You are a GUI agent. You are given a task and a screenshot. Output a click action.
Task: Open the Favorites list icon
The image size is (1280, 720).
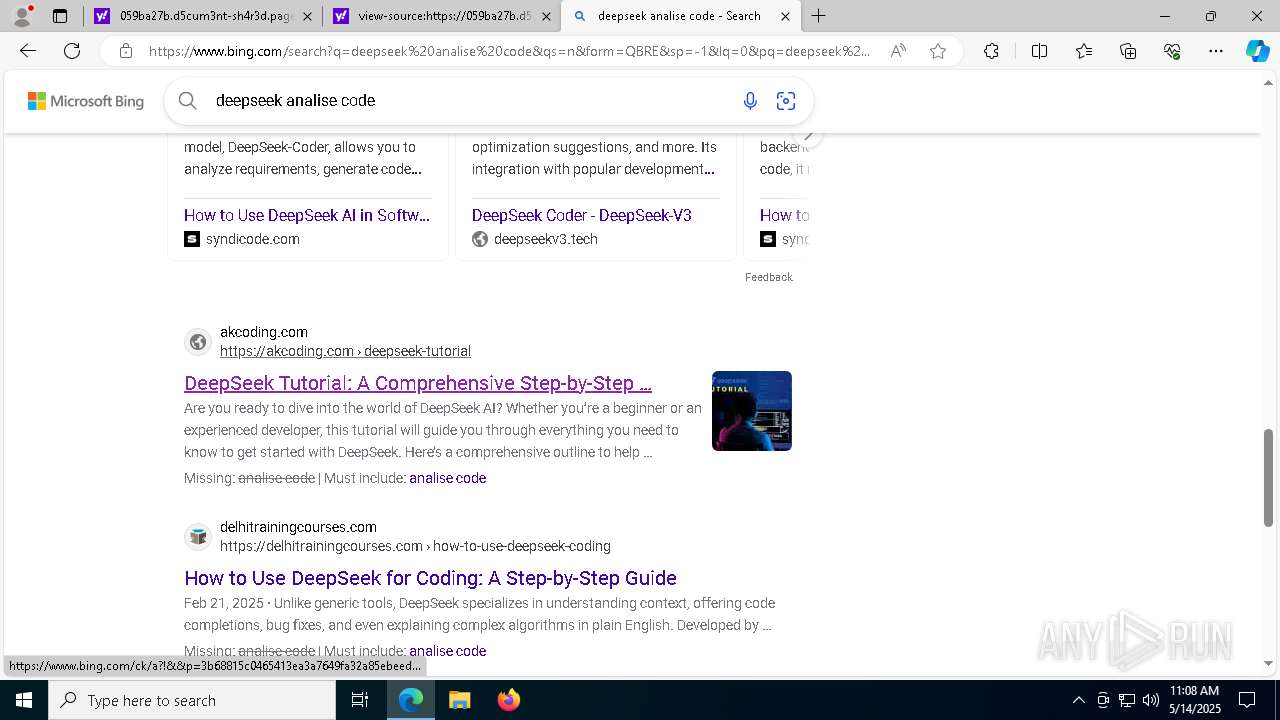pyautogui.click(x=1084, y=51)
